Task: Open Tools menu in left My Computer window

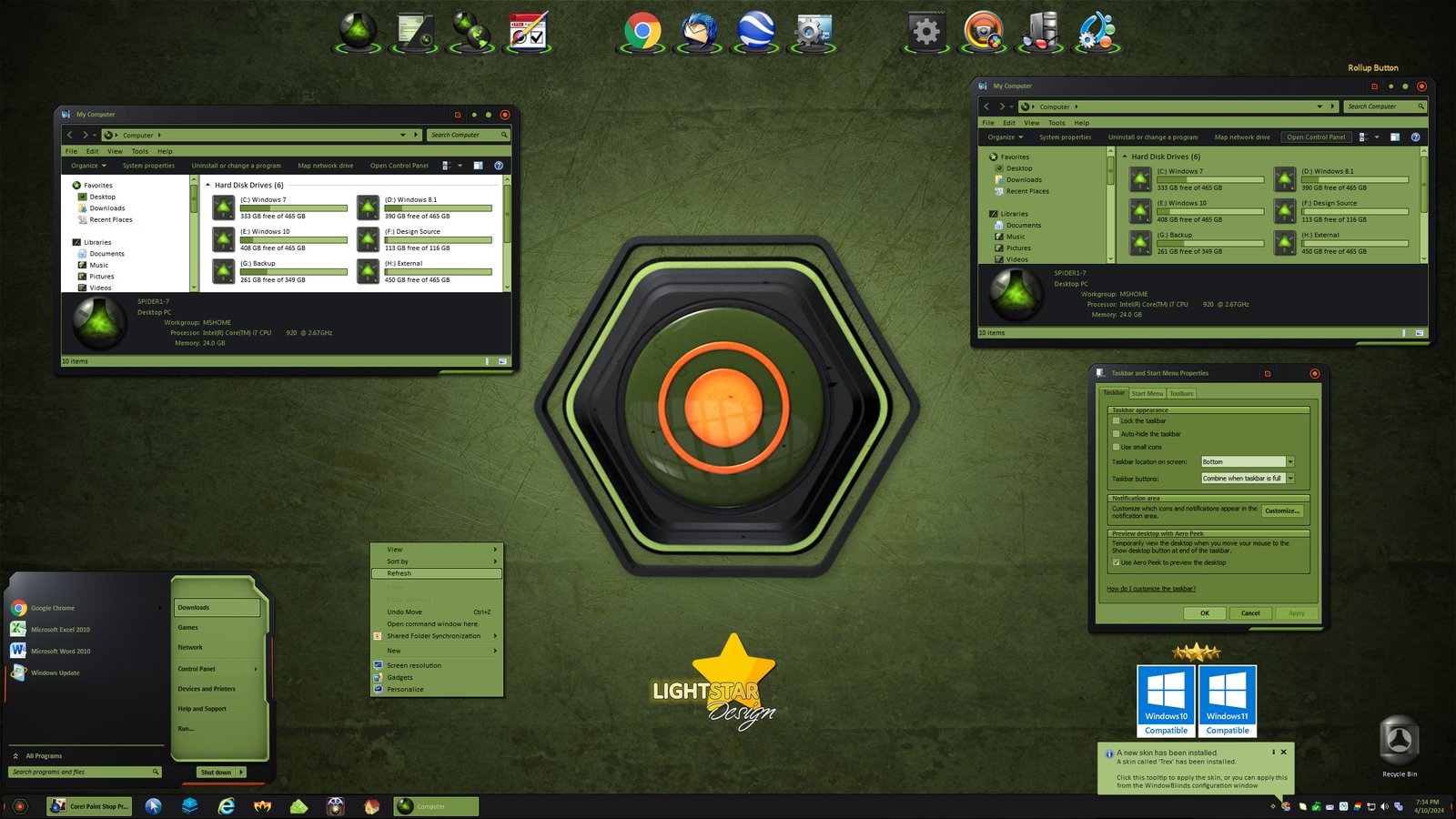Action: click(x=139, y=151)
